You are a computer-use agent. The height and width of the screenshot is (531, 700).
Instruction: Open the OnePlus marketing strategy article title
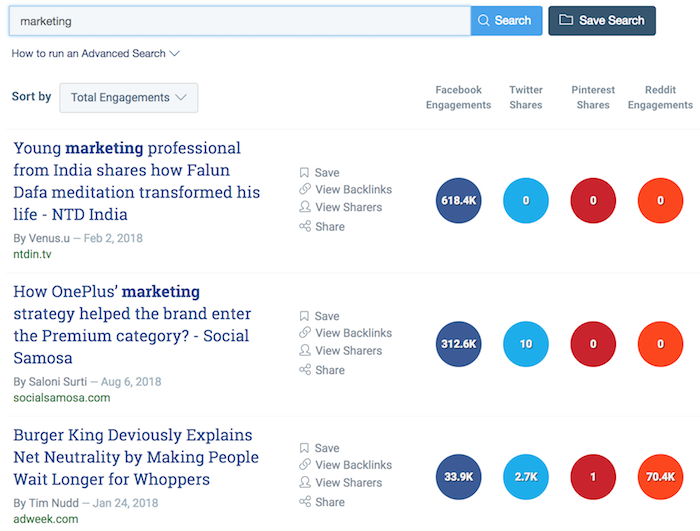click(132, 325)
